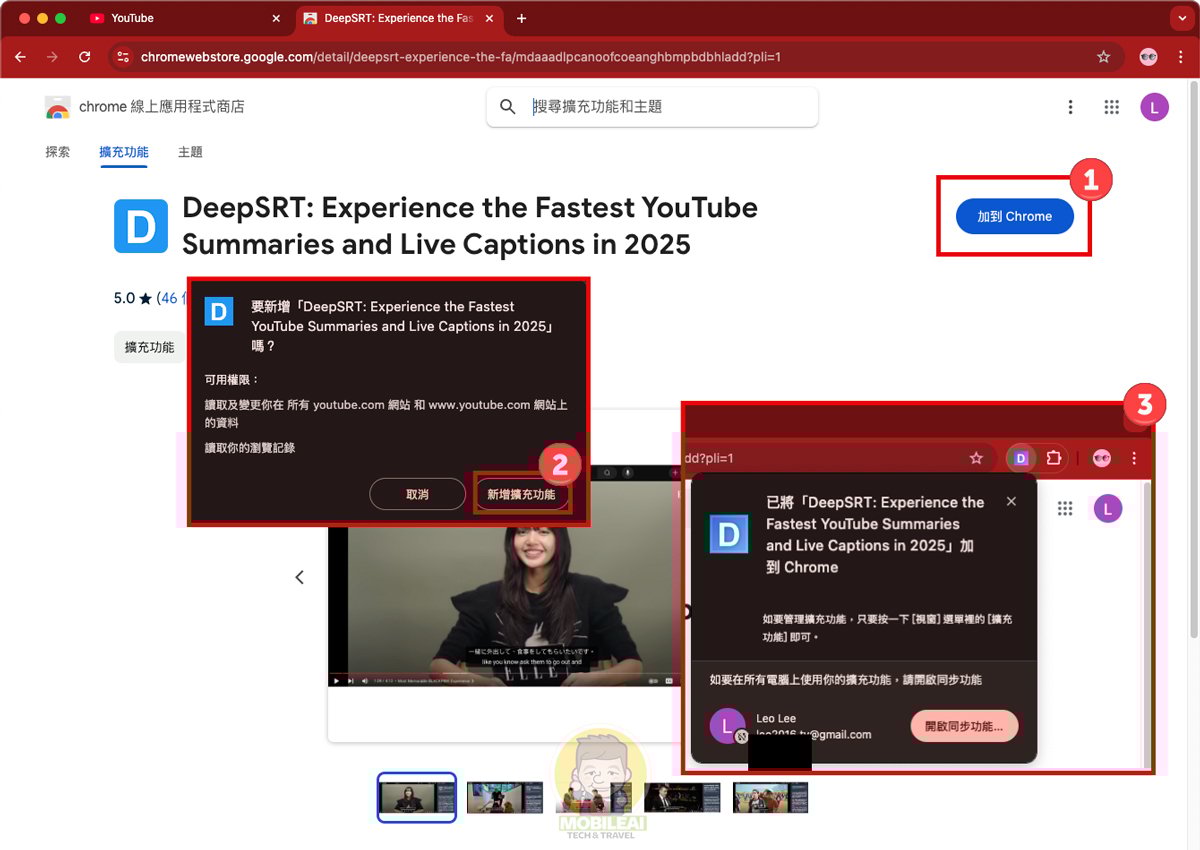The width and height of the screenshot is (1200, 850).
Task: Click apps grid icon in inset screenshot
Action: (1065, 509)
